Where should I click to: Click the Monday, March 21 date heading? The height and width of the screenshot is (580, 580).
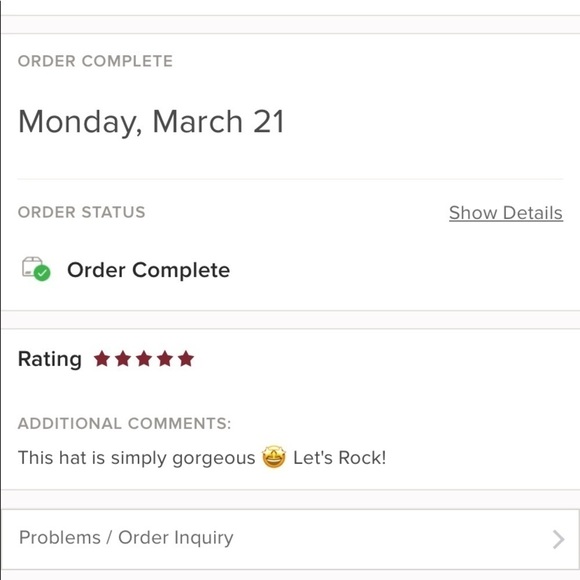(151, 122)
